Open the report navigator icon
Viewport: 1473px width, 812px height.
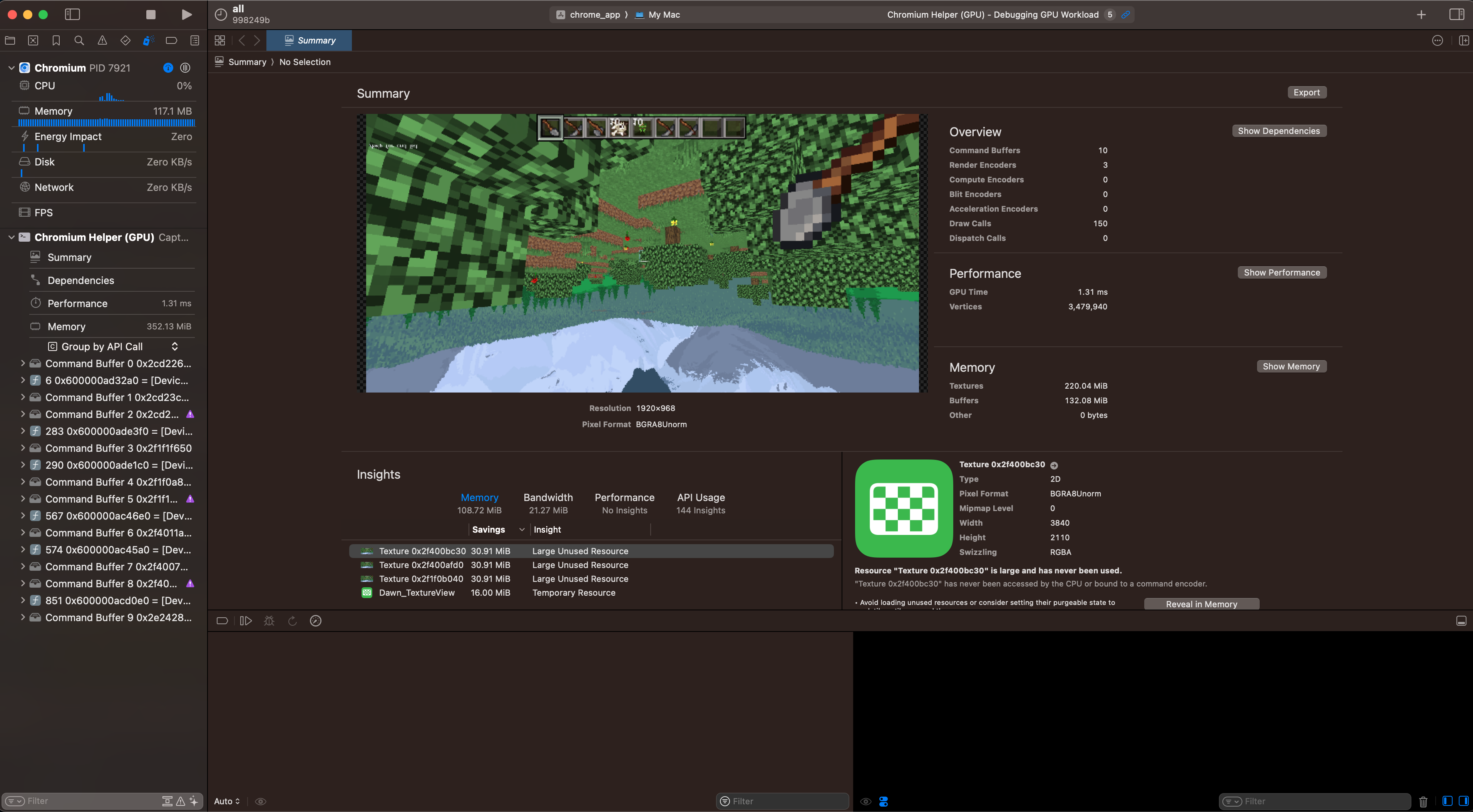[194, 40]
